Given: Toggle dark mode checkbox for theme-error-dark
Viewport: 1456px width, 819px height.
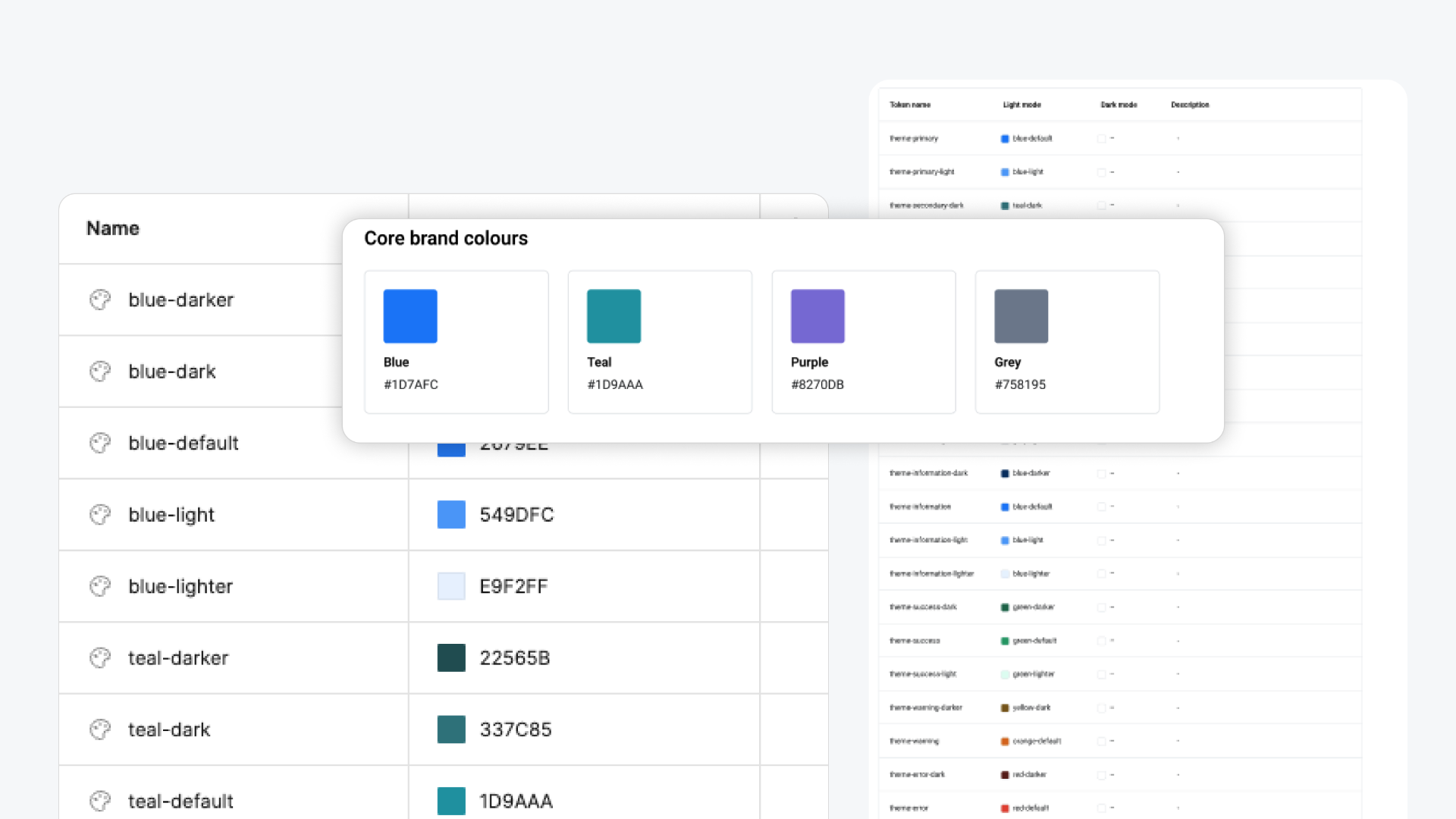Looking at the screenshot, I should click(1102, 774).
